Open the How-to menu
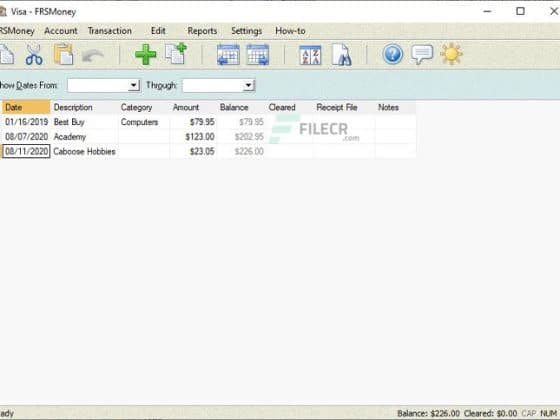This screenshot has width=560, height=420. point(290,31)
